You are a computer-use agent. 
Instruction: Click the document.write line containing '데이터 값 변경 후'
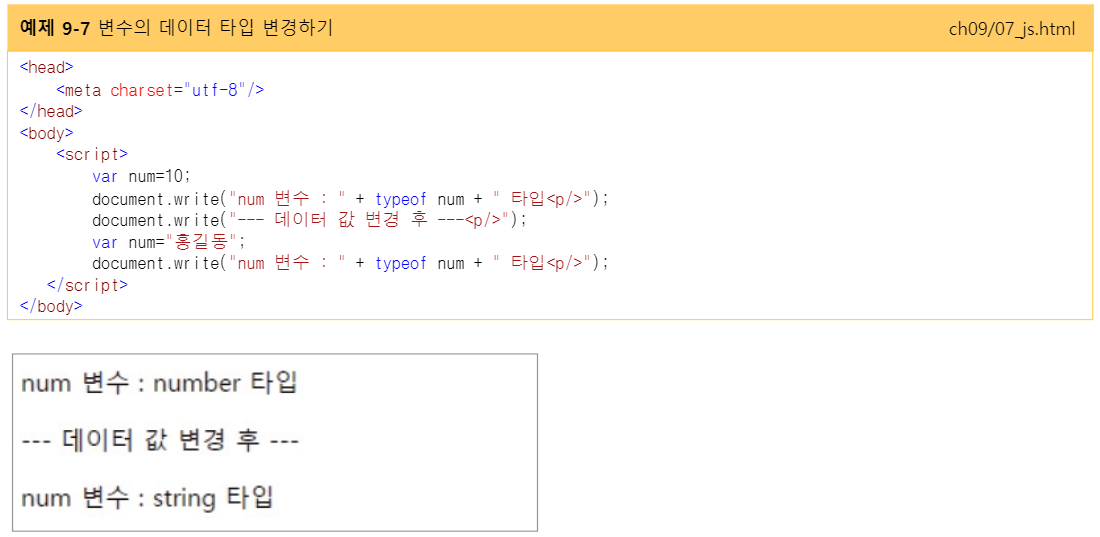coord(309,220)
